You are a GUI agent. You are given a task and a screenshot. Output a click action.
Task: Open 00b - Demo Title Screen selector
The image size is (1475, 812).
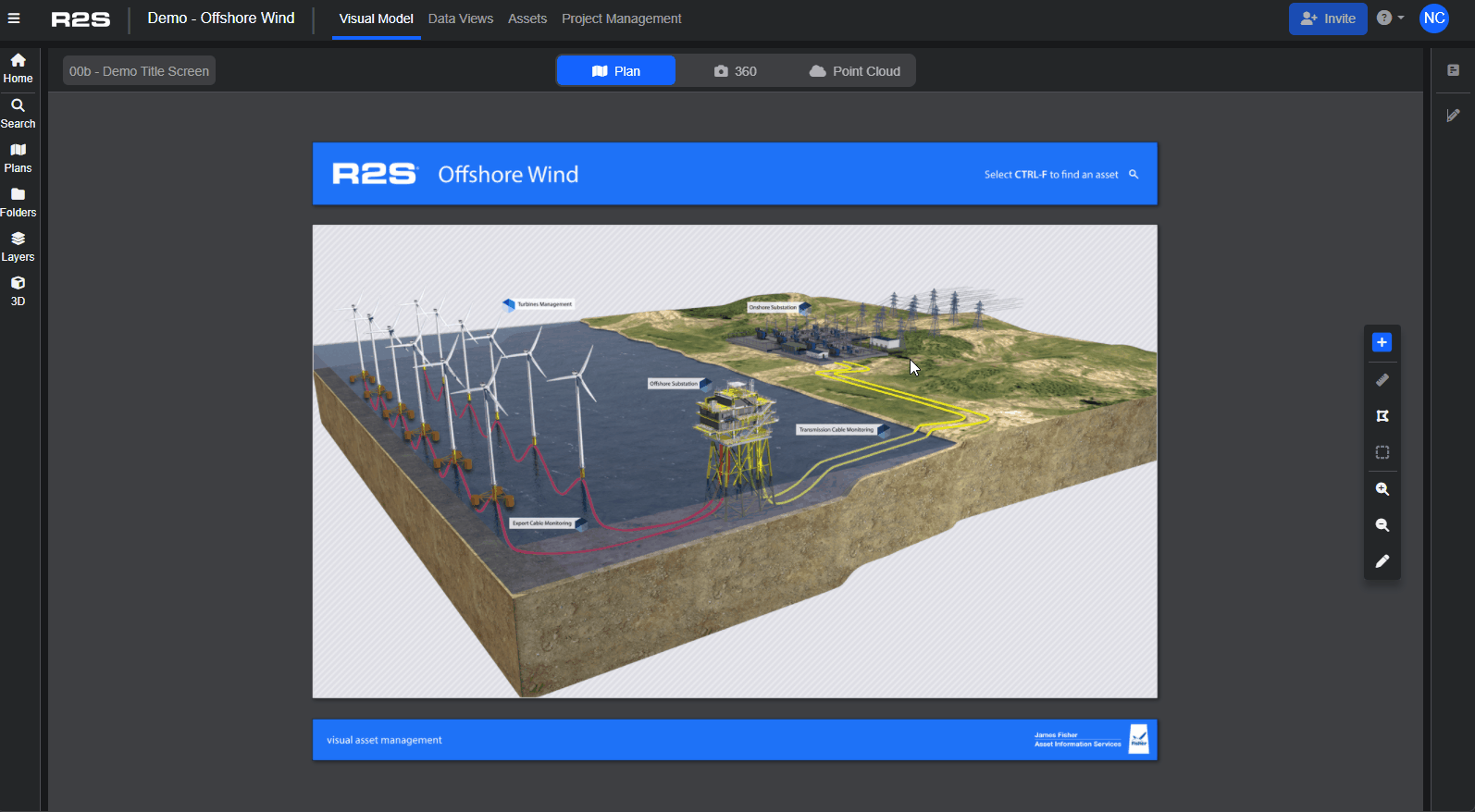pyautogui.click(x=139, y=71)
